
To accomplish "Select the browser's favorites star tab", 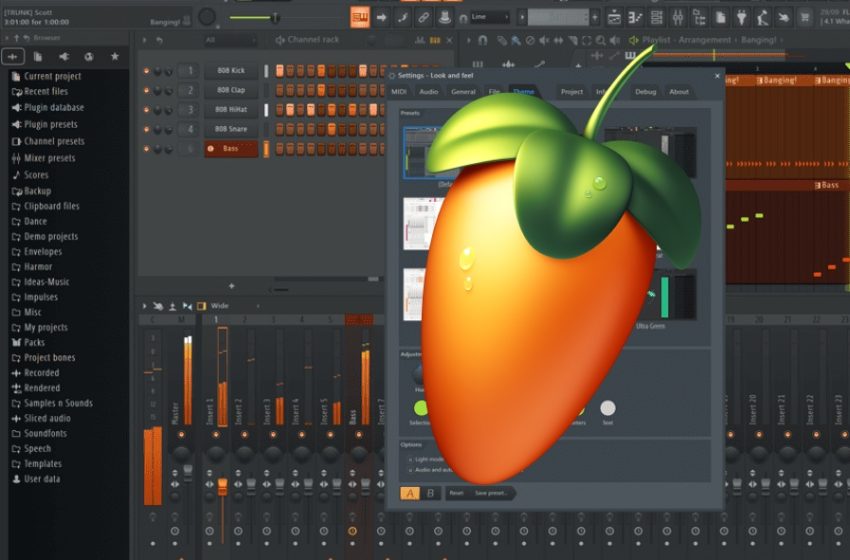I will click(115, 56).
